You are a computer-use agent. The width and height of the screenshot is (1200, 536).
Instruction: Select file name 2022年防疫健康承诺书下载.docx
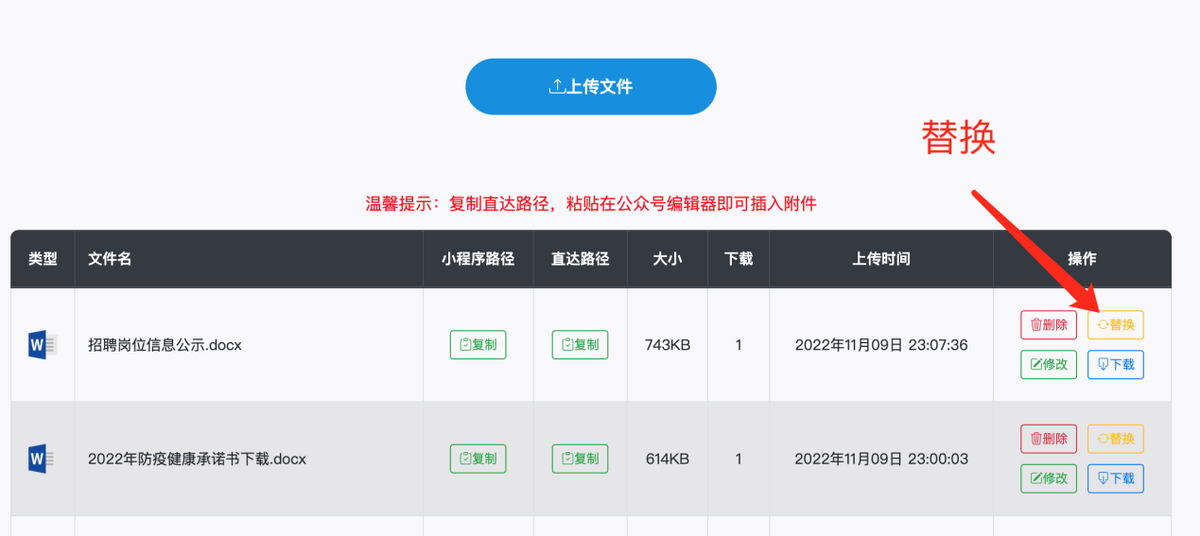point(197,459)
